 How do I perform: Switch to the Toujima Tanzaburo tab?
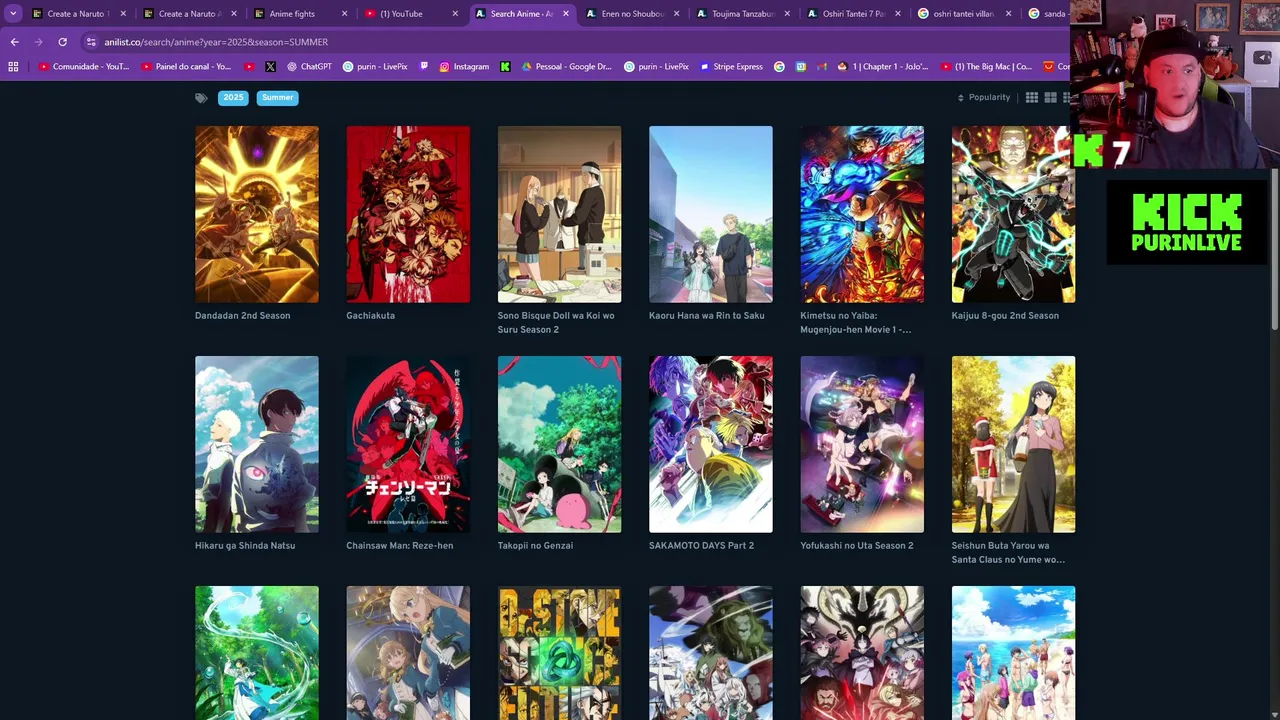[743, 14]
